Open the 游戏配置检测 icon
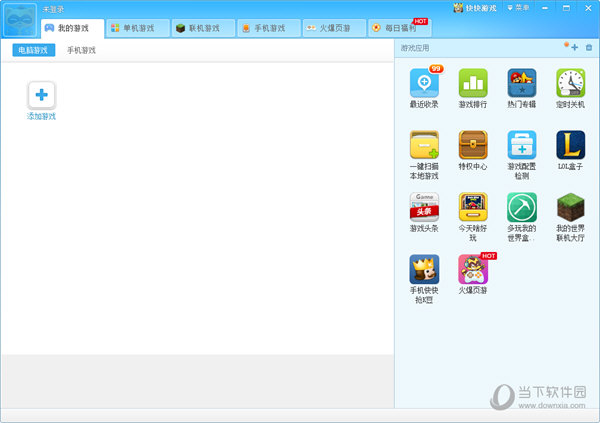 522,145
